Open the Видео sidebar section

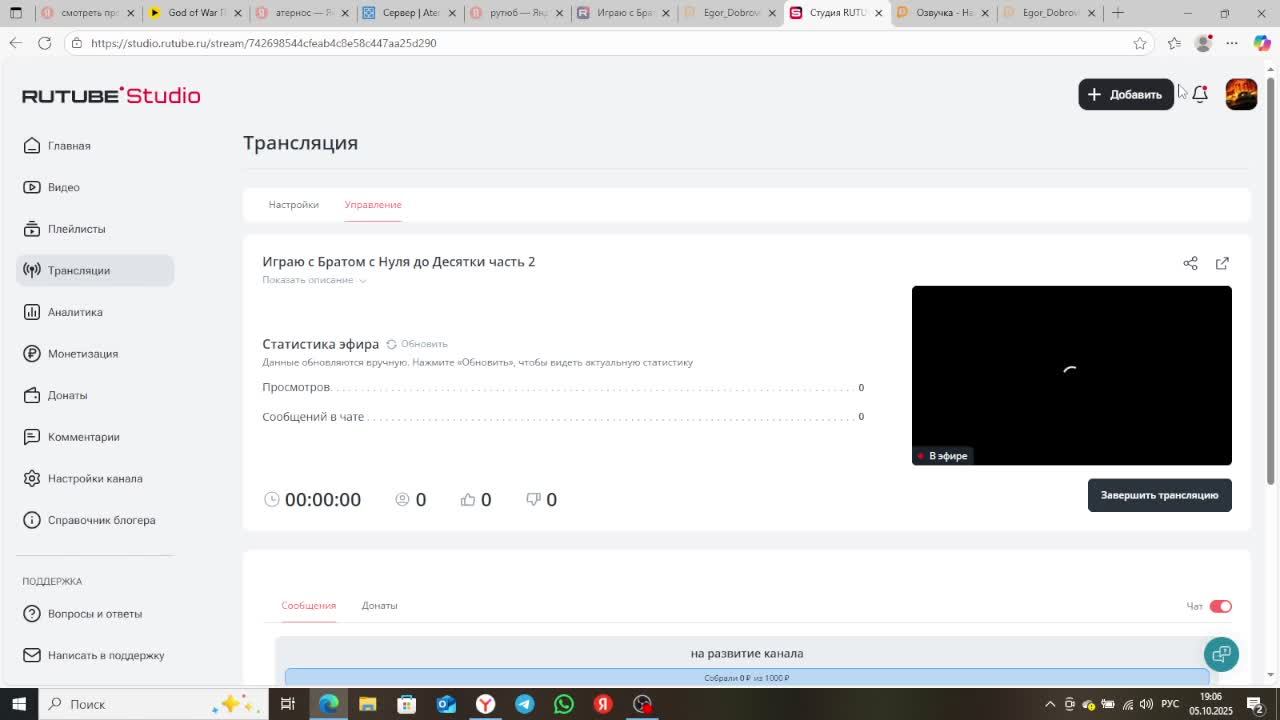[x=52, y=187]
